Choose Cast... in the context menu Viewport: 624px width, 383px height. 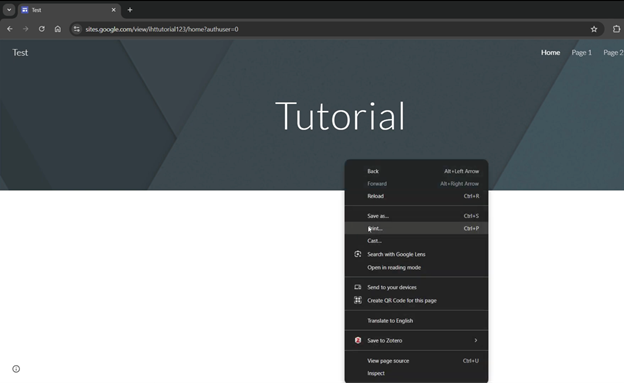pyautogui.click(x=416, y=240)
